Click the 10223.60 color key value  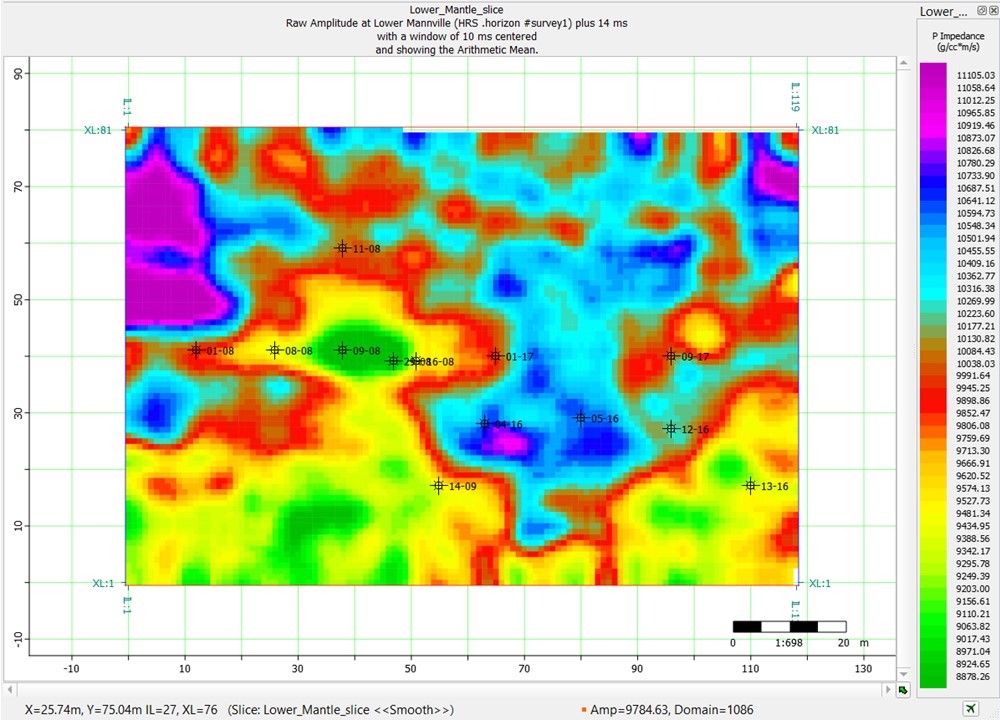(x=975, y=313)
